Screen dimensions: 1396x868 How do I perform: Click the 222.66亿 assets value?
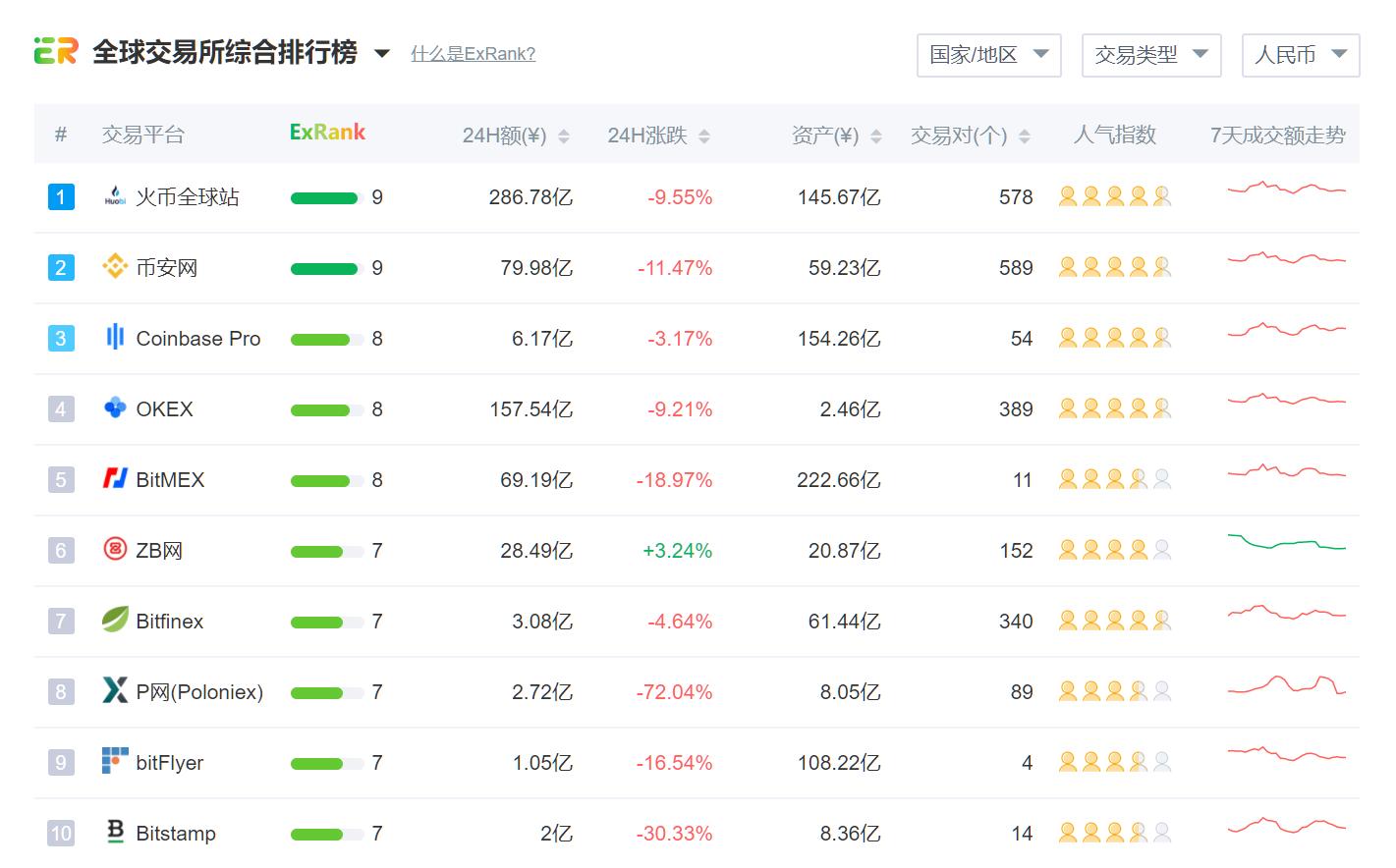(839, 480)
